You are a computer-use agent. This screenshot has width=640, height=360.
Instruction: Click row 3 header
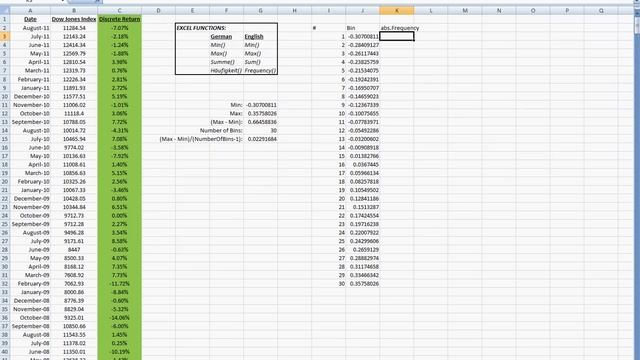[5, 36]
